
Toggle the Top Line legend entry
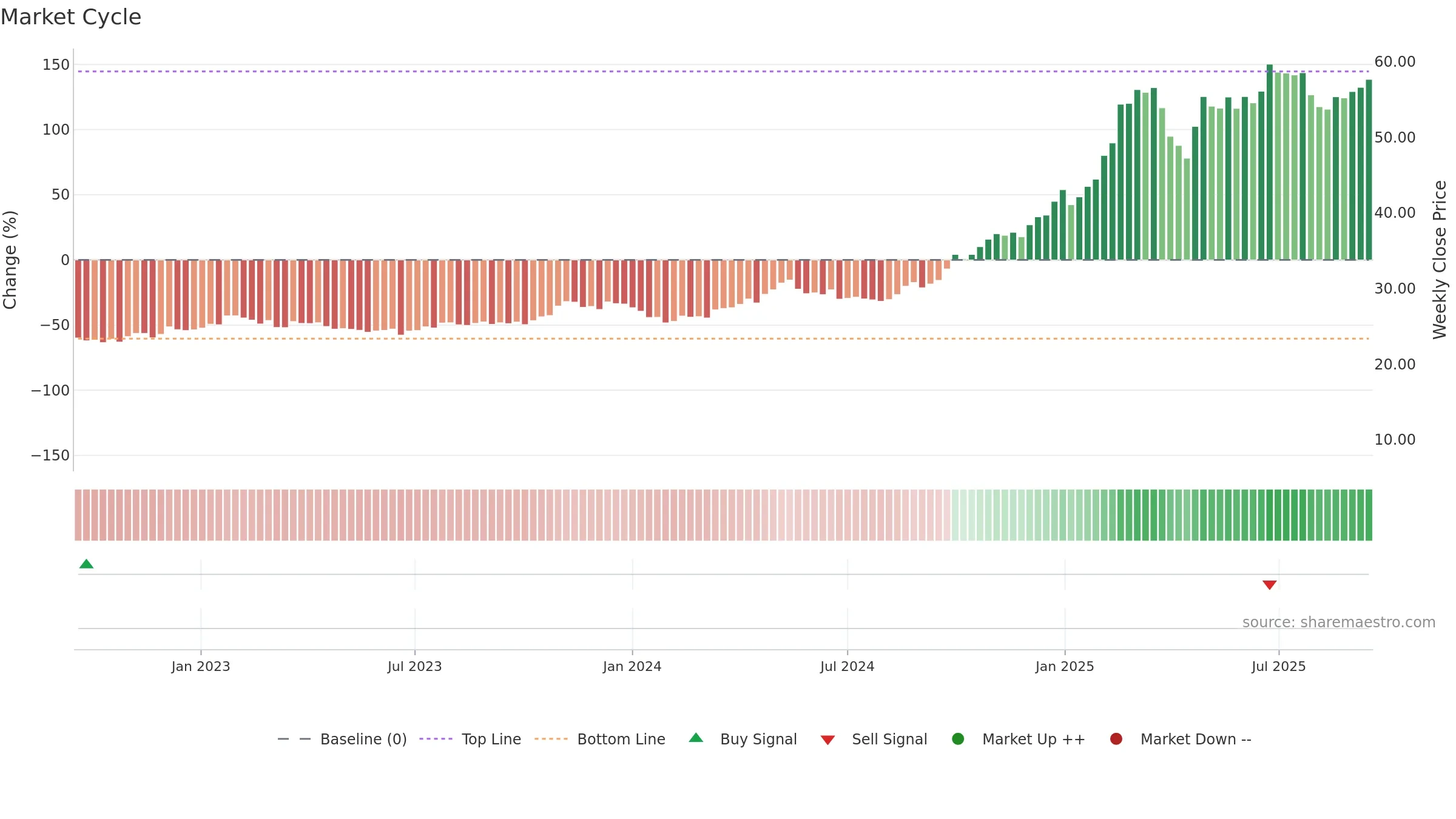coord(470,739)
